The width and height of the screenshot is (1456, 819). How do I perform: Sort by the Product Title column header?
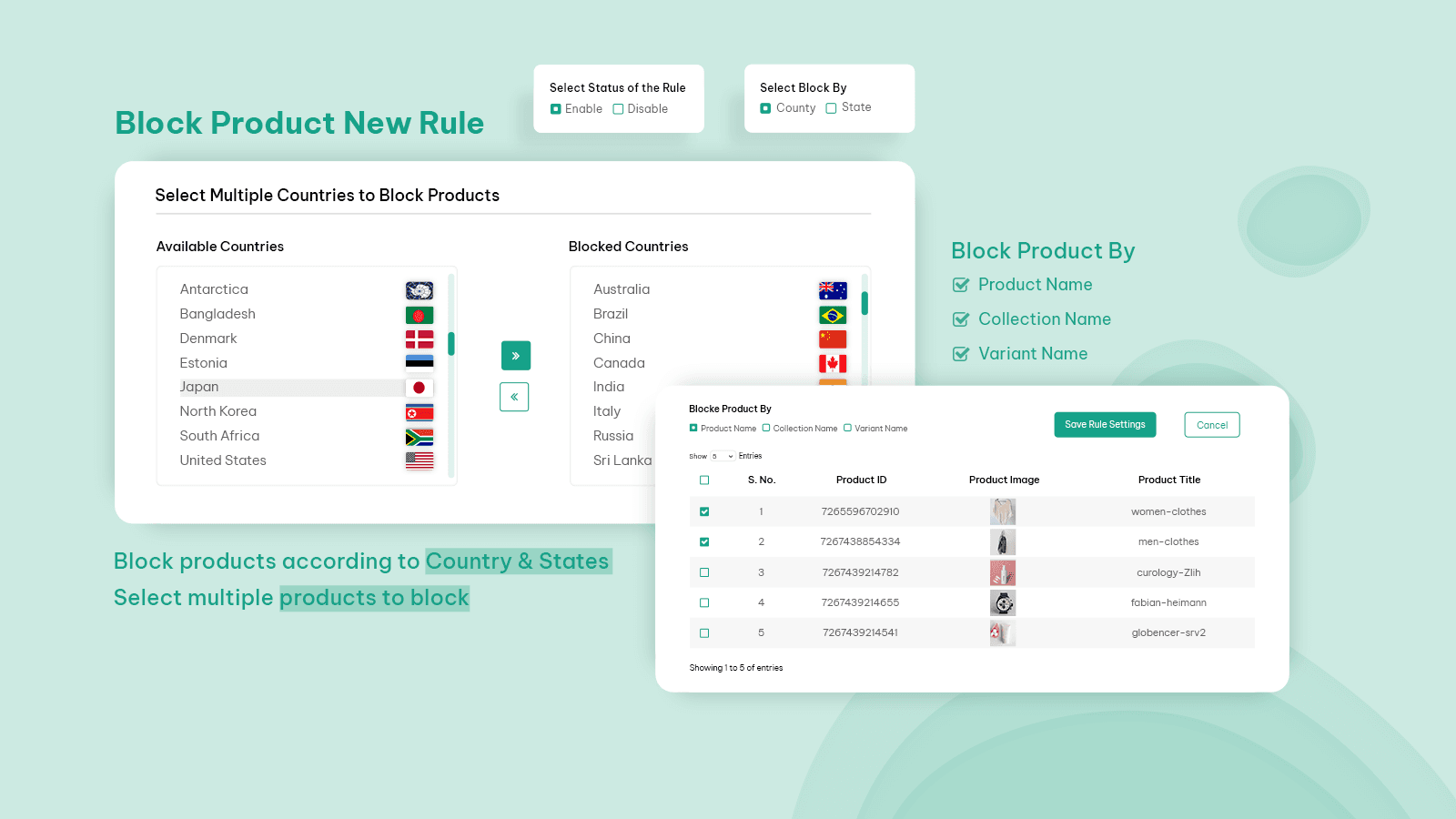(x=1168, y=480)
